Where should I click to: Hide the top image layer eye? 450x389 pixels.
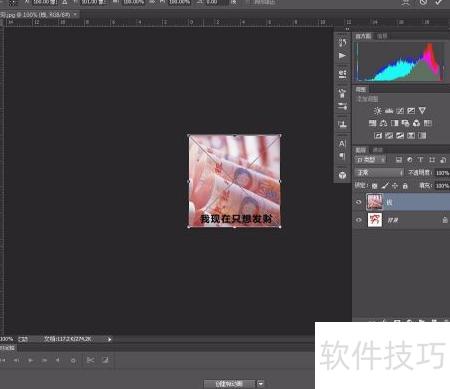click(359, 202)
